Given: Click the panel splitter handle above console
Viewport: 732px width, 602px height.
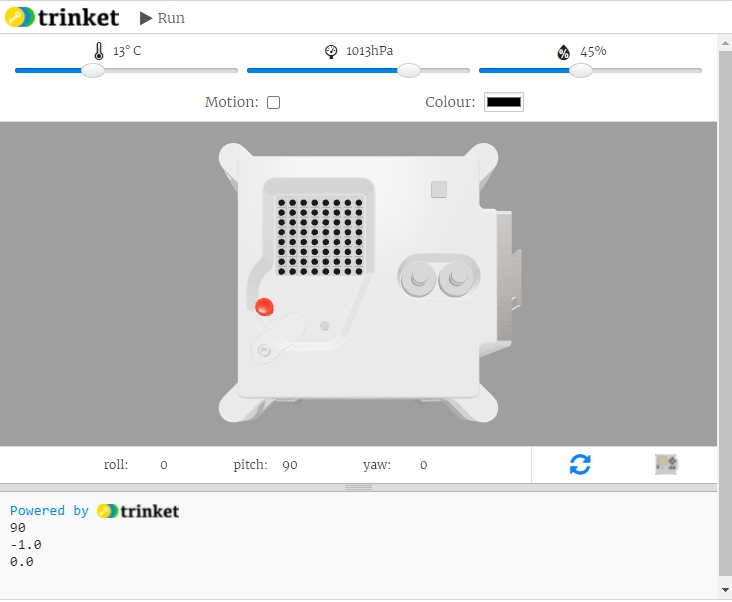Looking at the screenshot, I should pyautogui.click(x=359, y=487).
